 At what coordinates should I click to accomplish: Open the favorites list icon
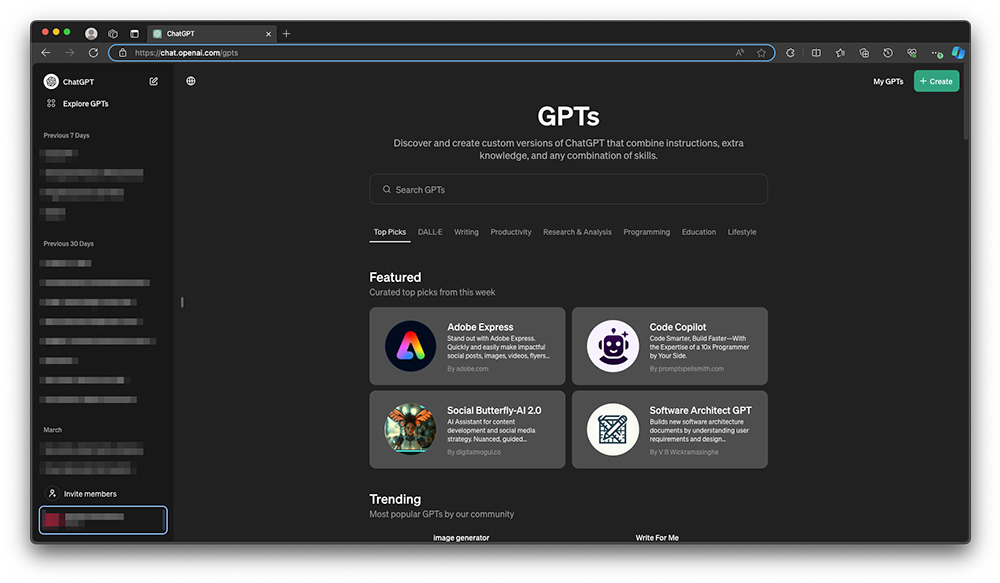point(840,53)
